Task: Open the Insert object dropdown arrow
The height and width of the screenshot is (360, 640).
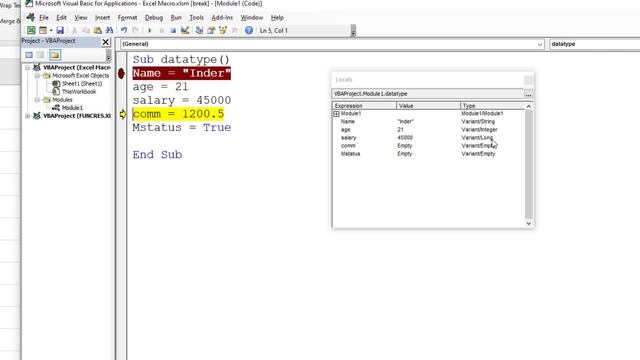Action: pos(51,30)
